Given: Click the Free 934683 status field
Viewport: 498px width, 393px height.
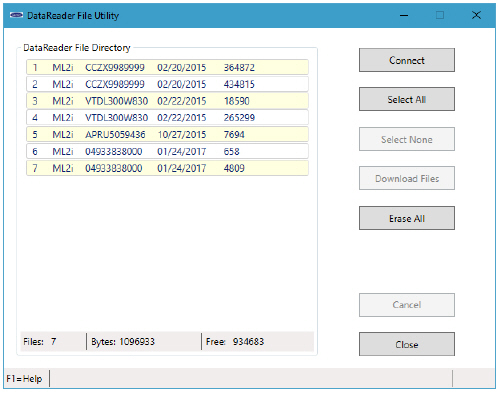Looking at the screenshot, I should 258,341.
